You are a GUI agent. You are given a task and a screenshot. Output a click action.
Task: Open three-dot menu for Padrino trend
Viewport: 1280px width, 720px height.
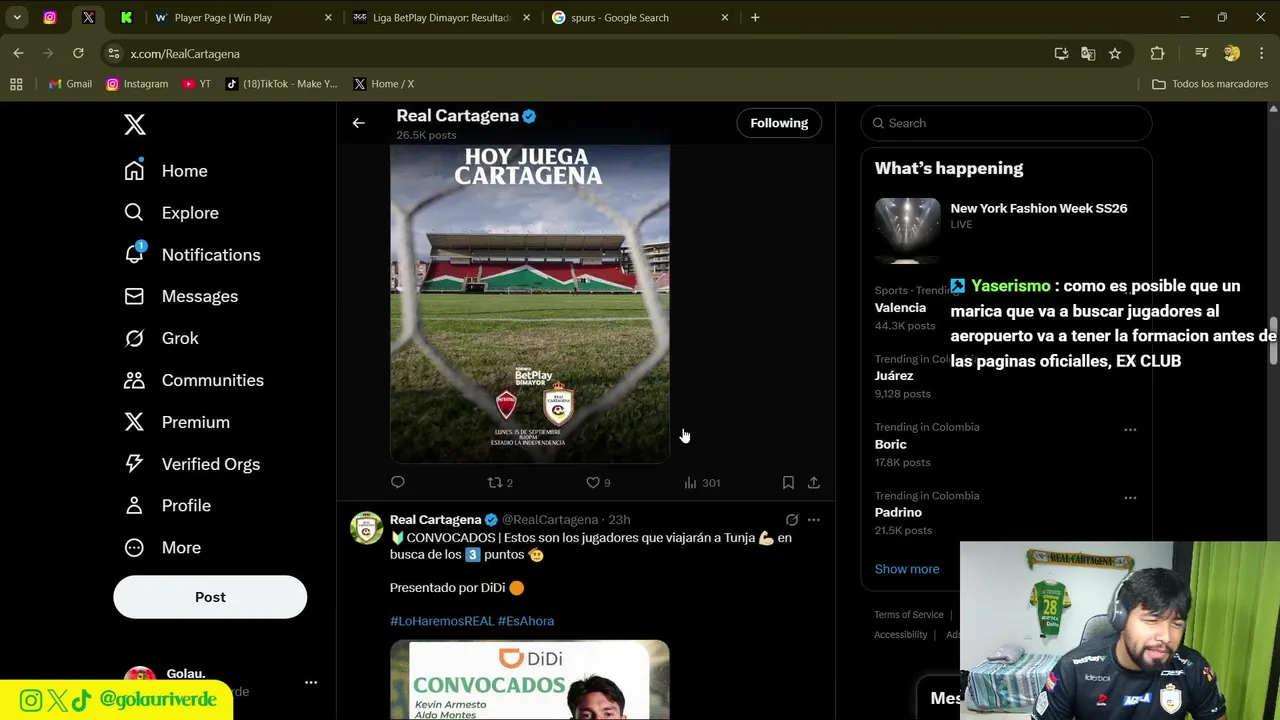click(x=1130, y=497)
